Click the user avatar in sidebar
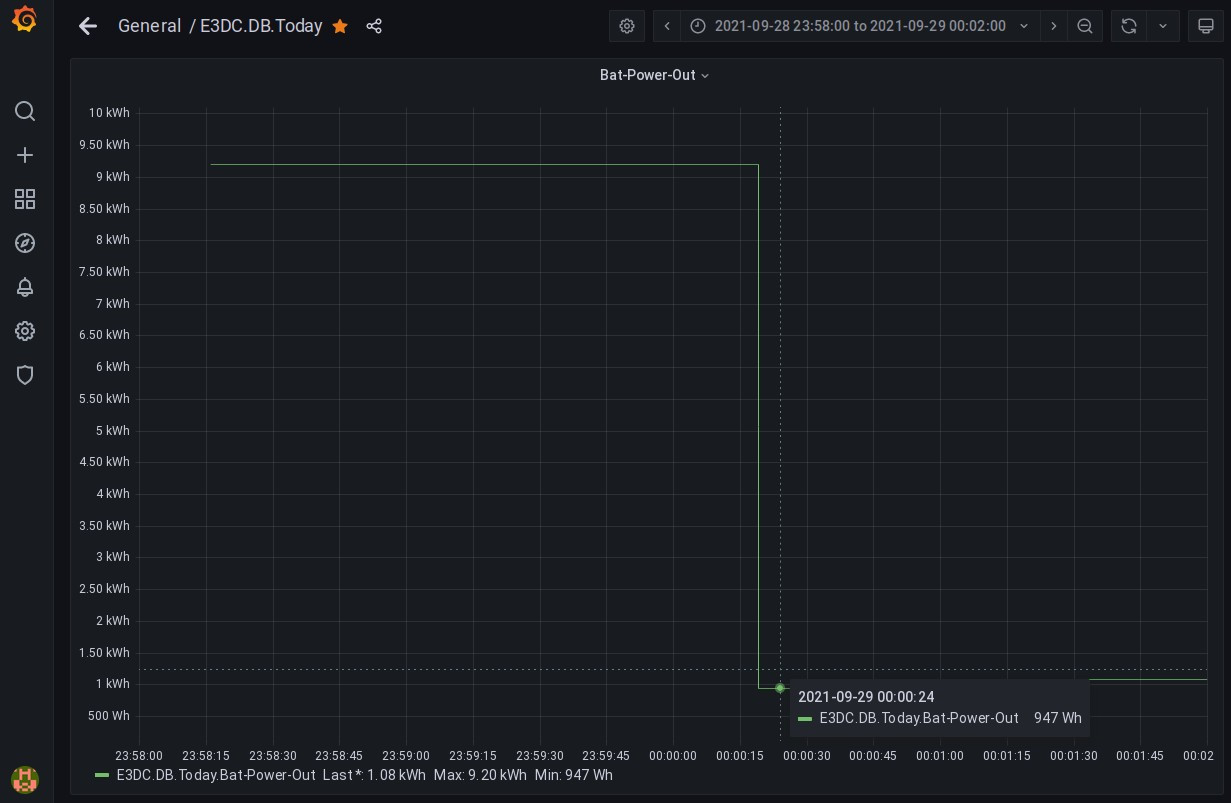This screenshot has height=803, width=1231. (25, 778)
